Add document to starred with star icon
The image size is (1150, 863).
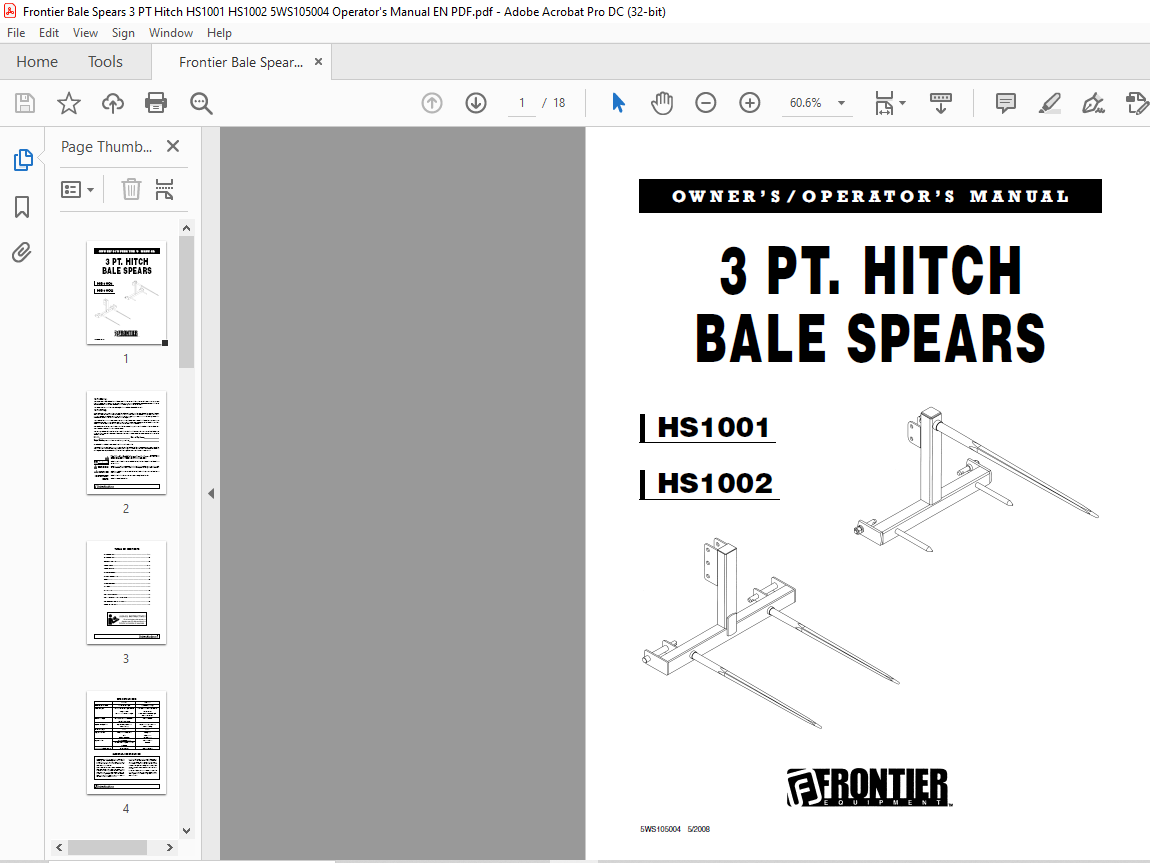(x=69, y=103)
